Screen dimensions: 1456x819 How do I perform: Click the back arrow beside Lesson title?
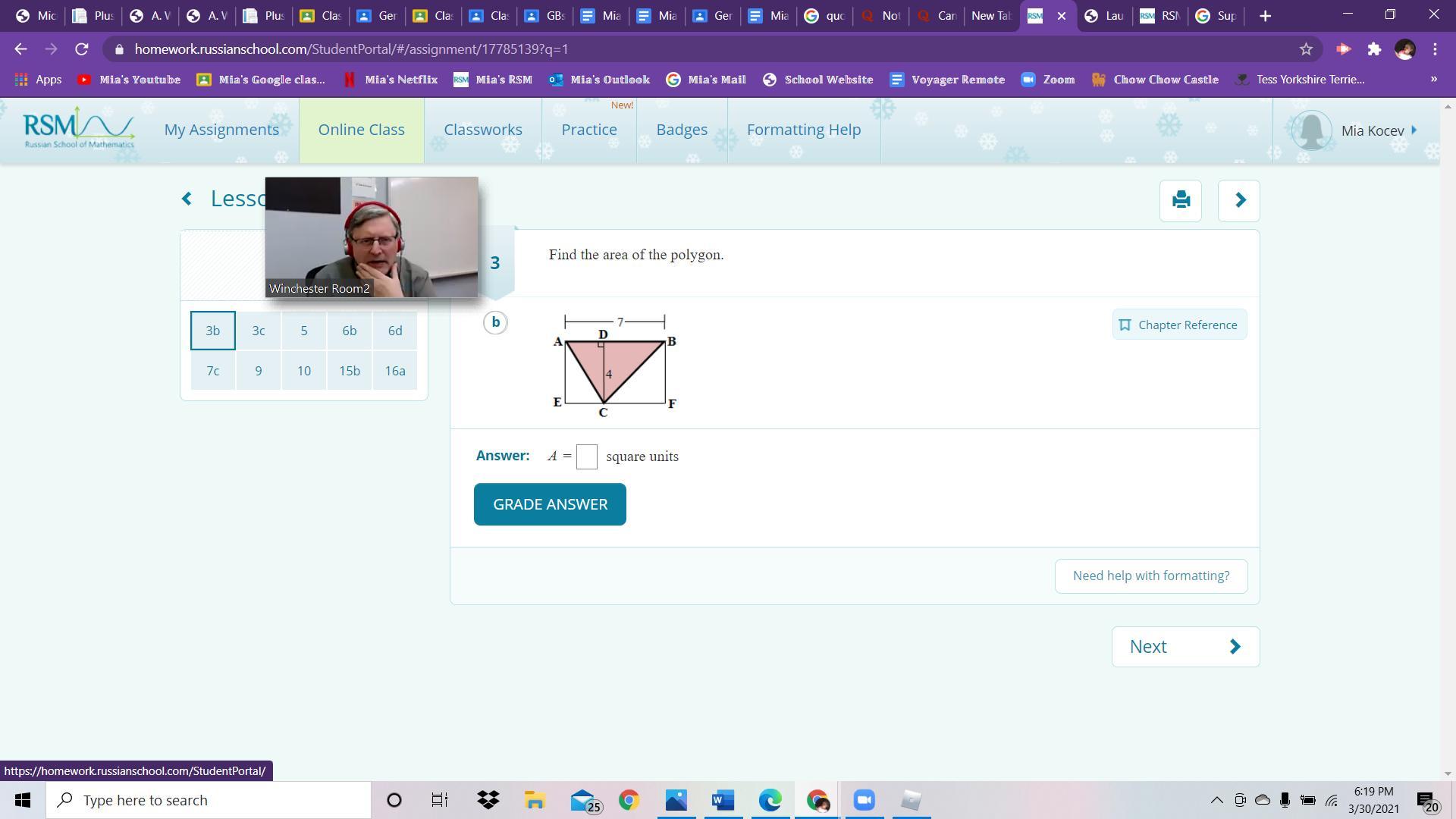tap(187, 199)
